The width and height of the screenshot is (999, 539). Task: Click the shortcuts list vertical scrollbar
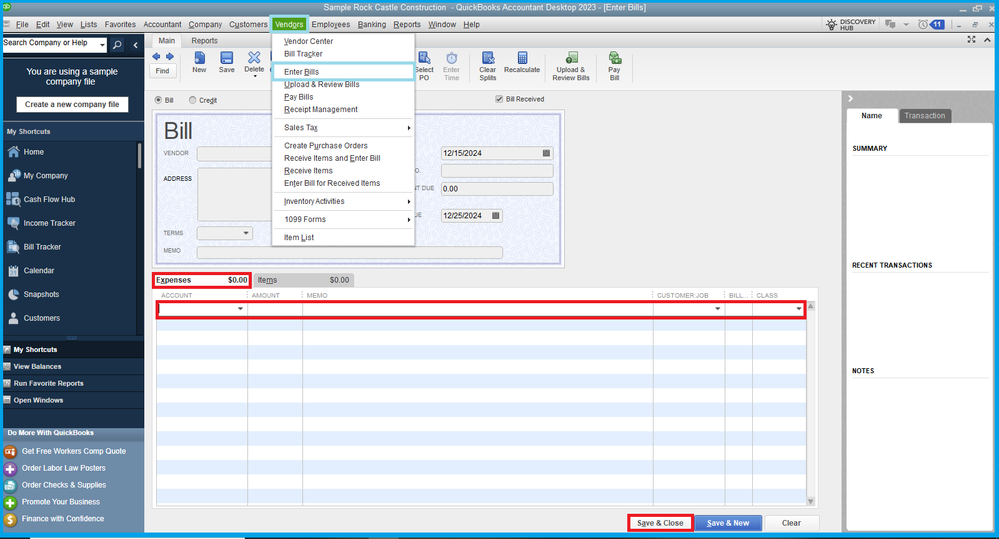click(x=140, y=156)
